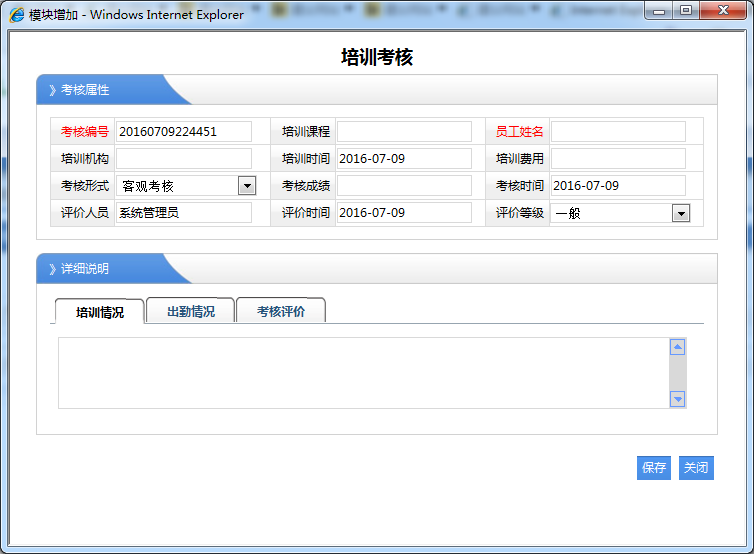Click inside the 培训情况 text area
This screenshot has width=754, height=554.
tap(362, 373)
